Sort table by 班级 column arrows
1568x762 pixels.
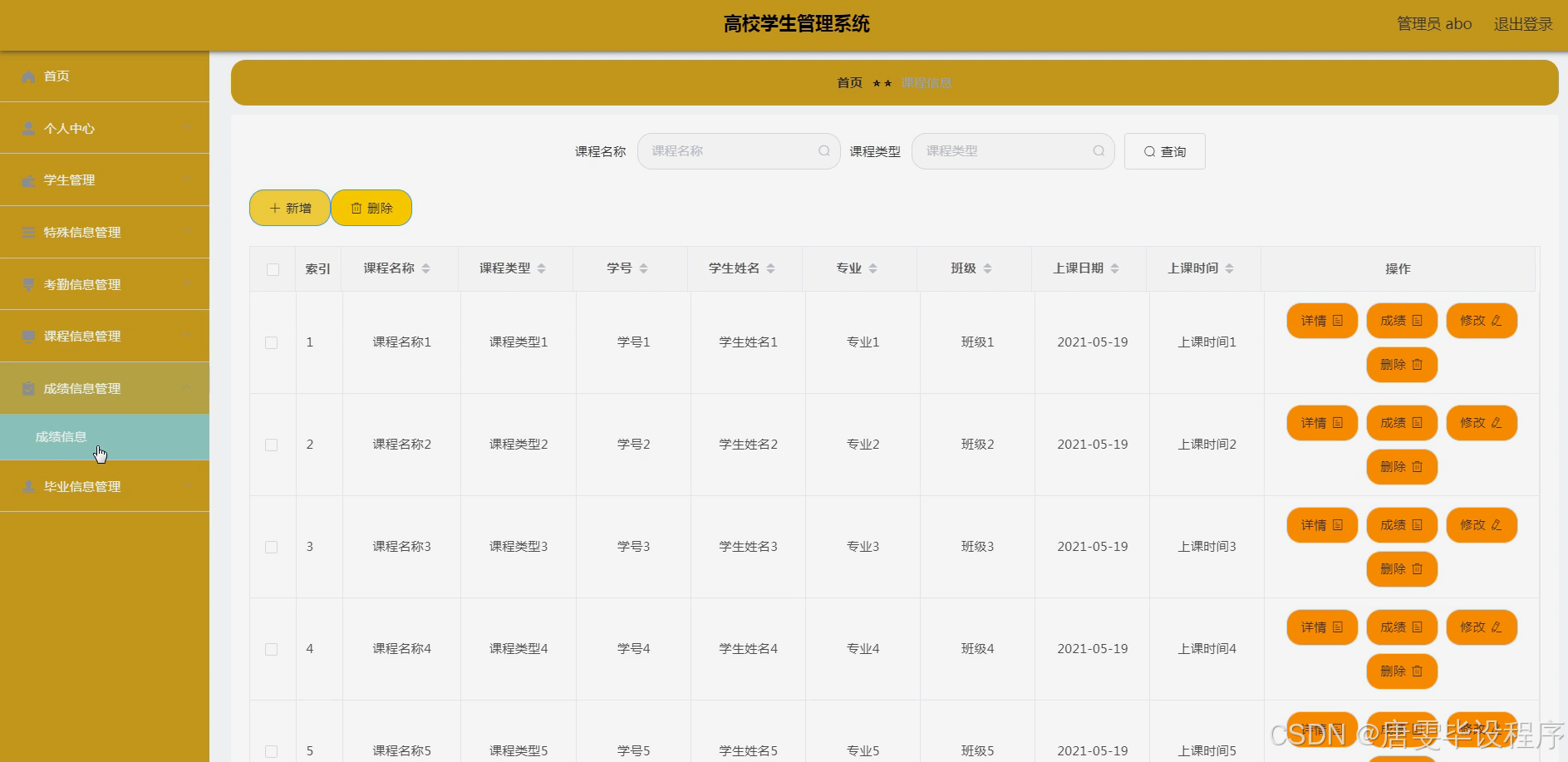click(988, 268)
